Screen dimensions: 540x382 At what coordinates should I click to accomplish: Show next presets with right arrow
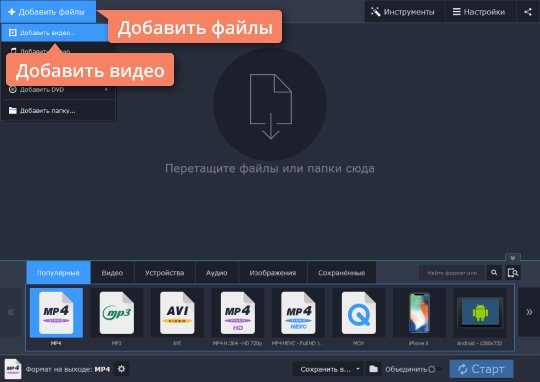pyautogui.click(x=529, y=312)
